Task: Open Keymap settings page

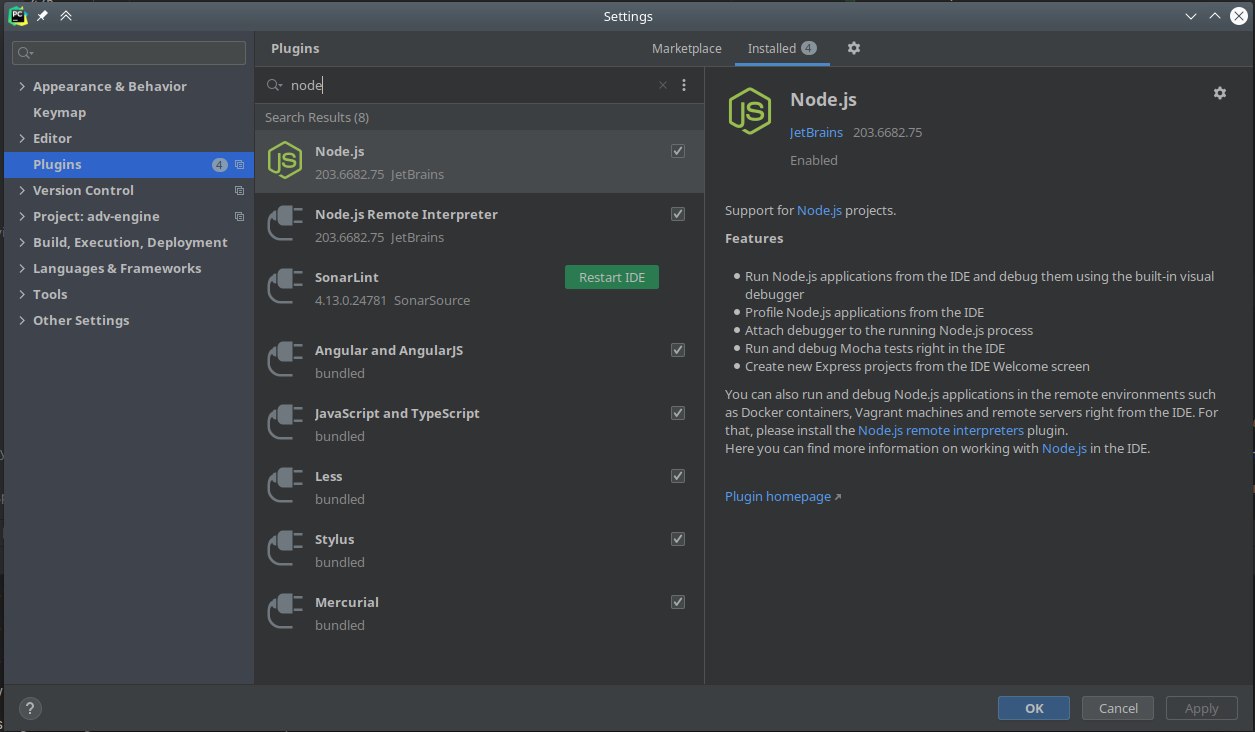Action: point(59,113)
